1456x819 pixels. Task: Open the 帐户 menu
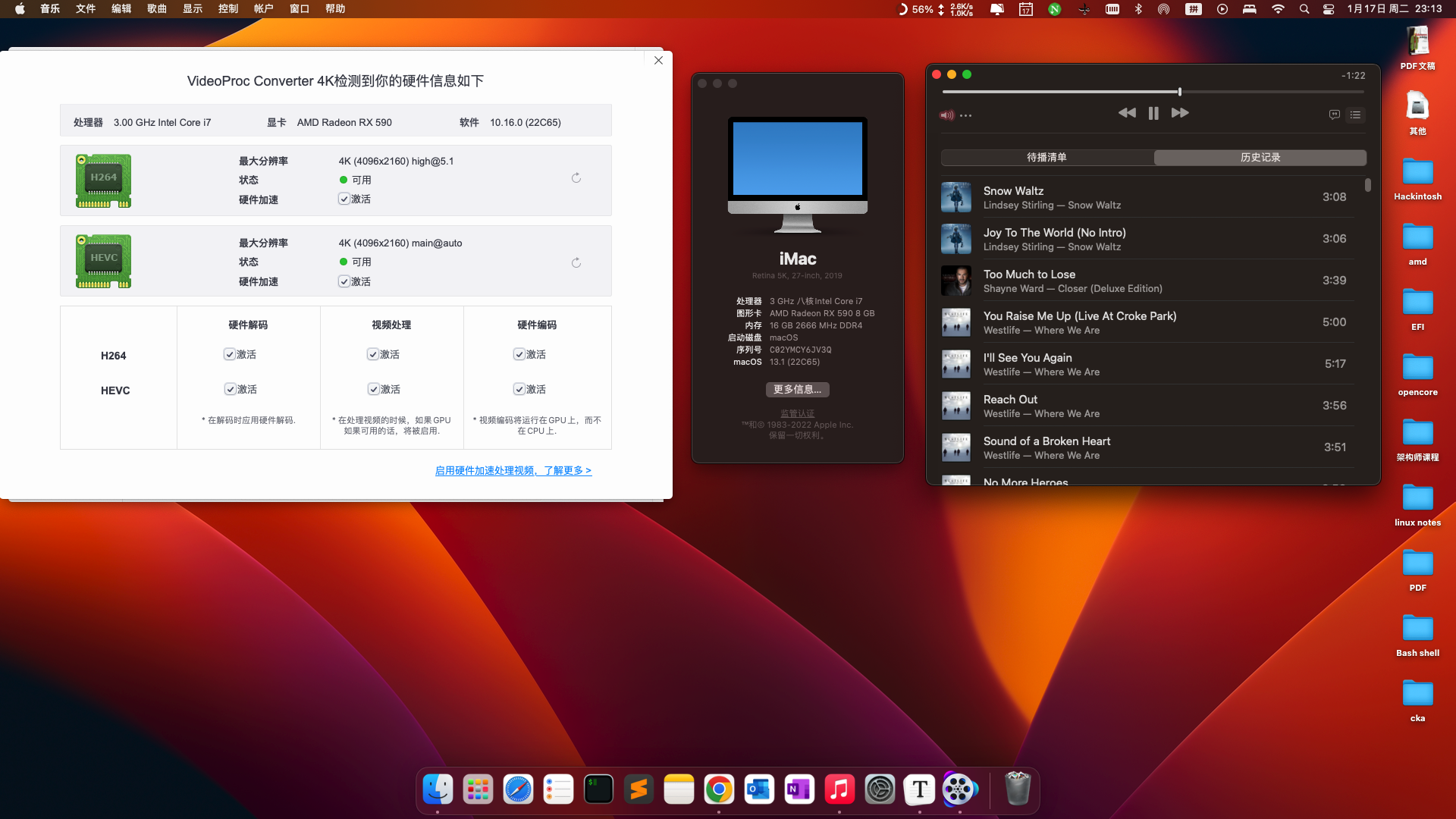tap(264, 9)
